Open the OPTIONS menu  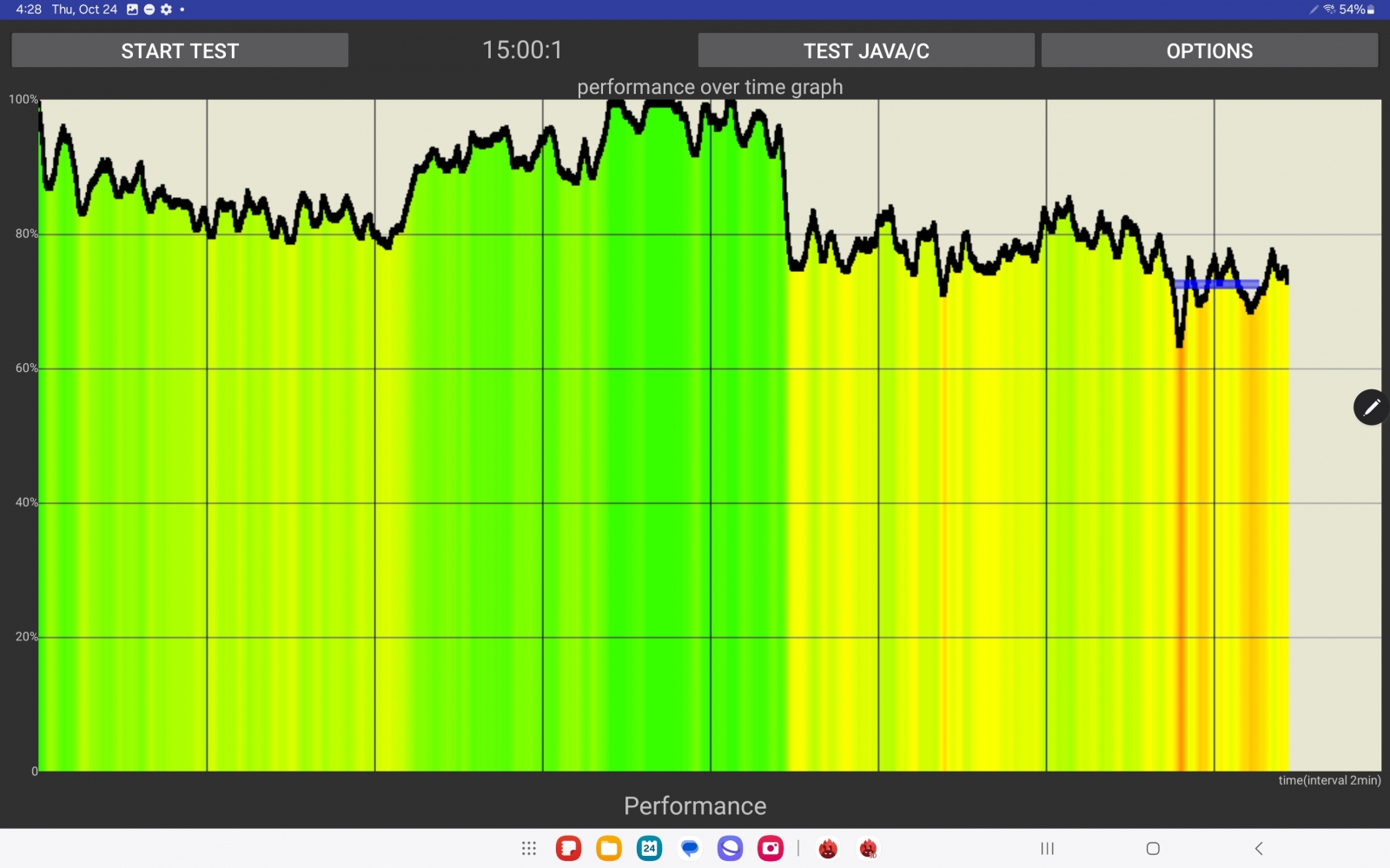tap(1208, 50)
